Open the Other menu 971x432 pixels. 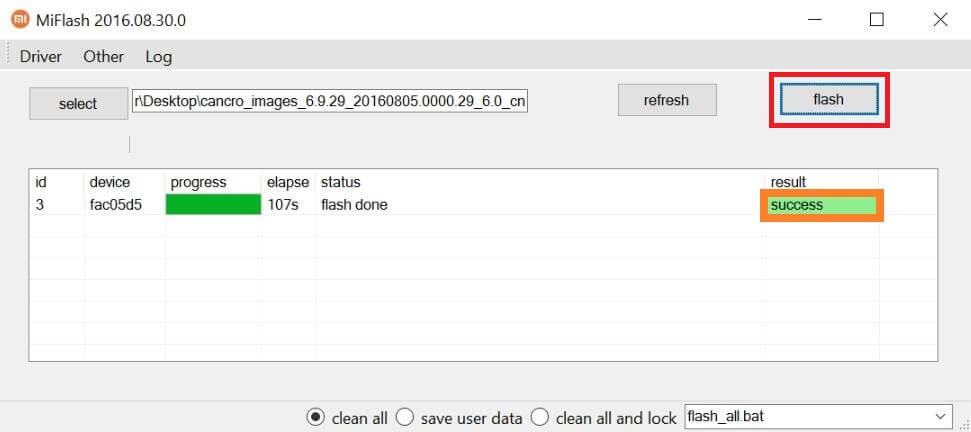(x=103, y=57)
